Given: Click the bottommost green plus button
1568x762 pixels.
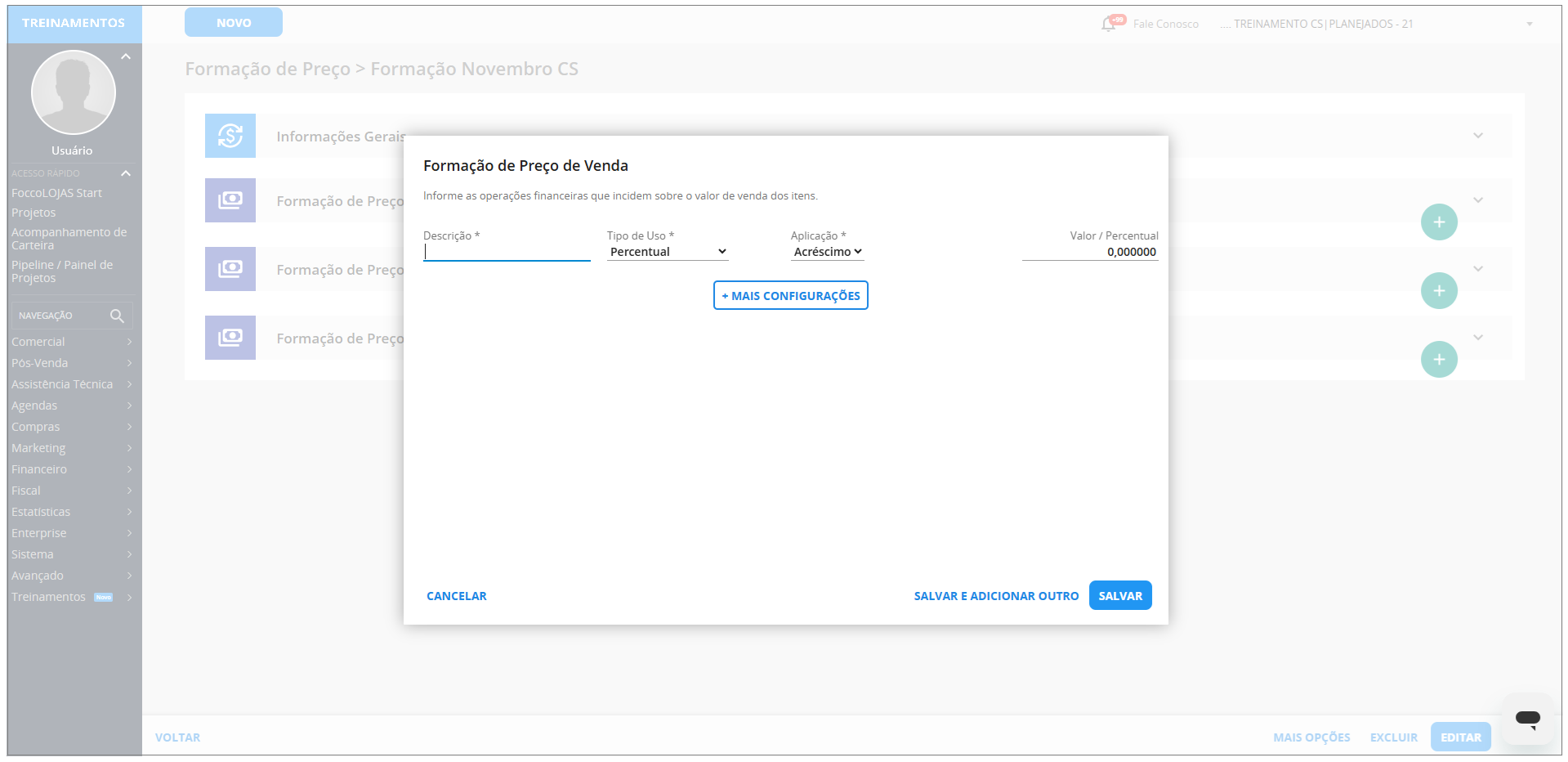Looking at the screenshot, I should pyautogui.click(x=1439, y=360).
